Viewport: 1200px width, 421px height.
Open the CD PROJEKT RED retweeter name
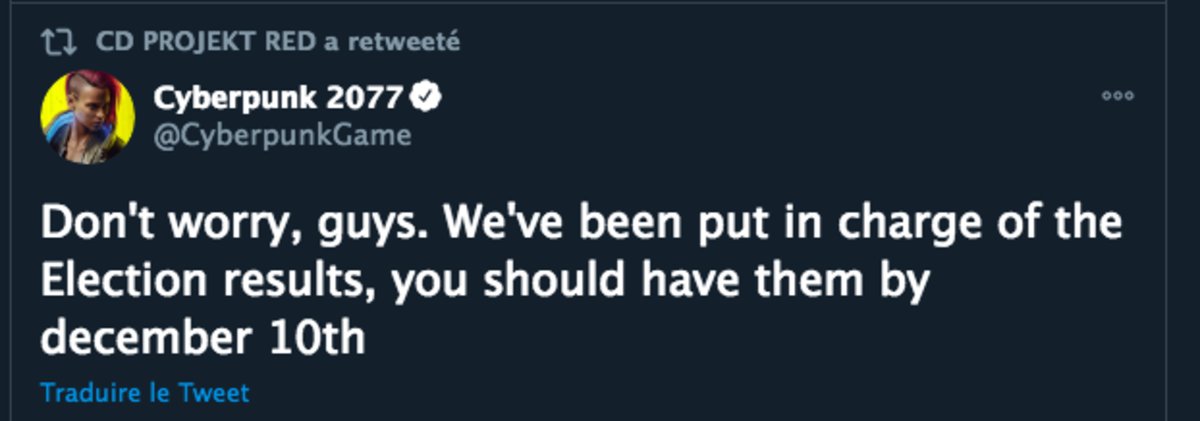[206, 41]
